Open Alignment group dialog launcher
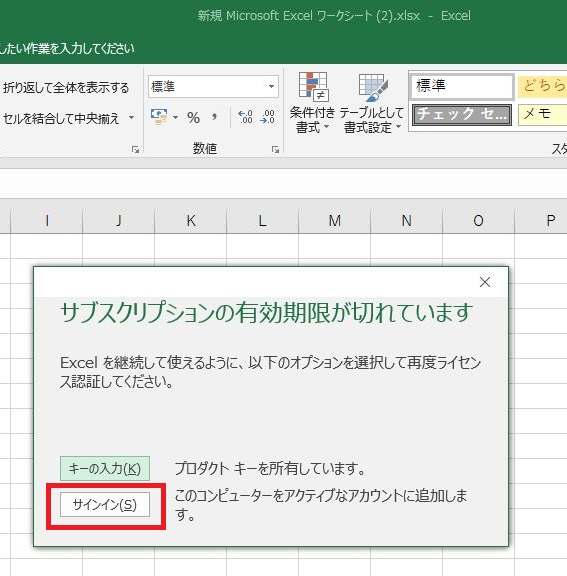This screenshot has height=576, width=567. point(135,149)
